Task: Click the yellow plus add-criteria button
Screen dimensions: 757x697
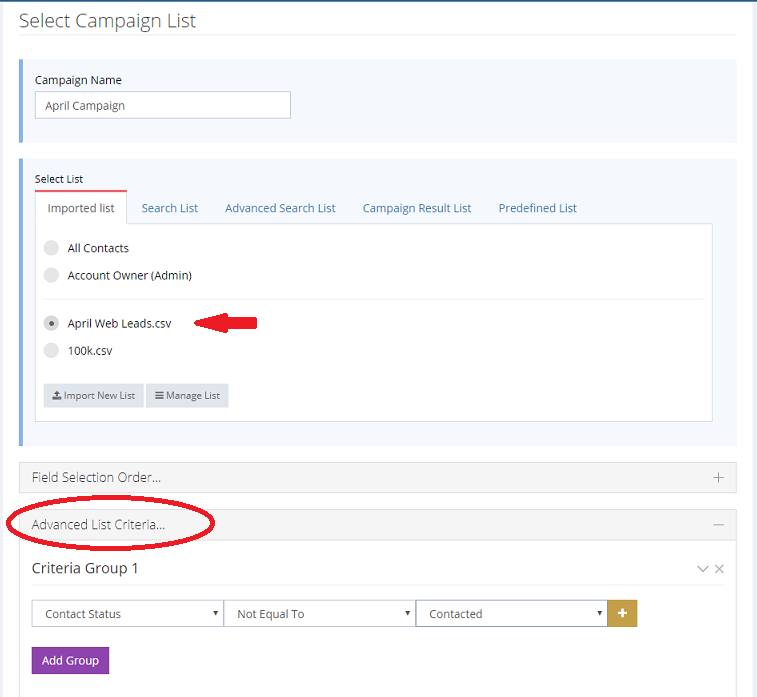Action: click(622, 614)
